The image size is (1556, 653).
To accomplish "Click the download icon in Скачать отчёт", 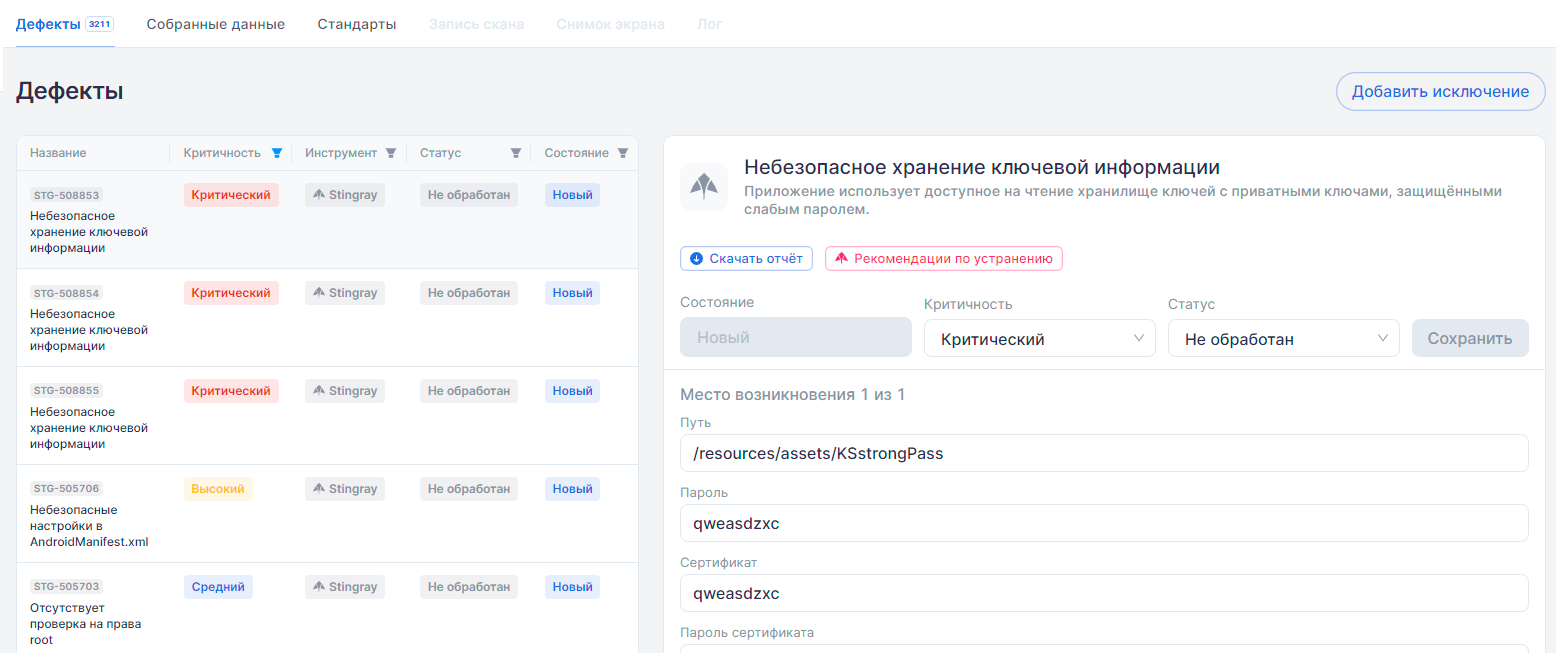I will click(x=697, y=259).
